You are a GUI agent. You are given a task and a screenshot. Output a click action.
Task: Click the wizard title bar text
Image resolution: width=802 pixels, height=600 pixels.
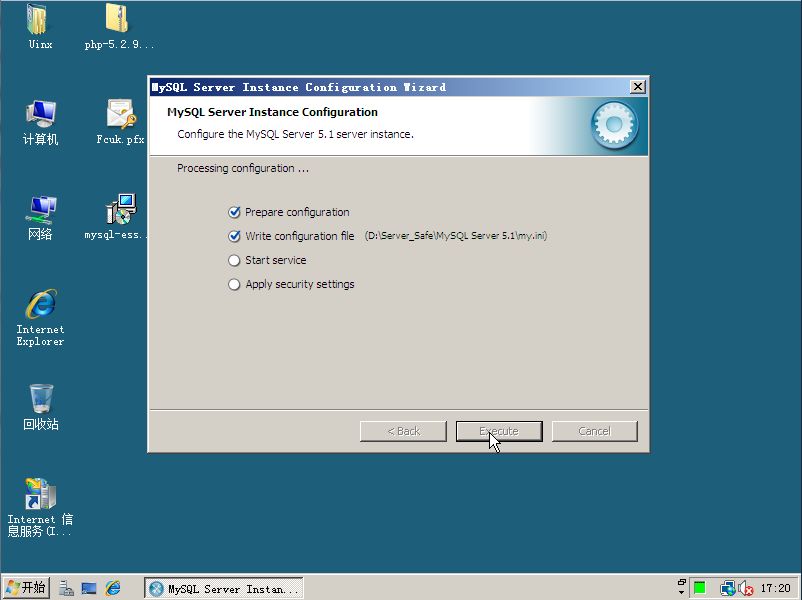pyautogui.click(x=299, y=87)
